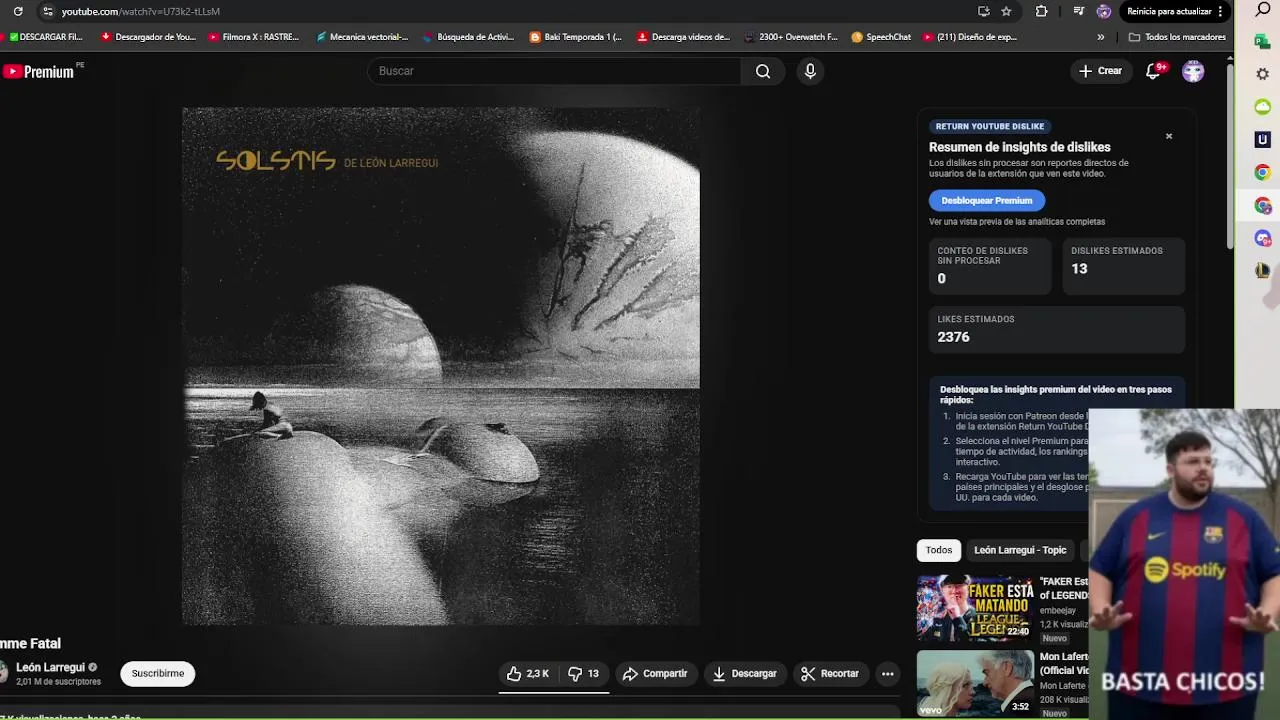Open the FAKER League of Legends video thumbnail

click(975, 607)
